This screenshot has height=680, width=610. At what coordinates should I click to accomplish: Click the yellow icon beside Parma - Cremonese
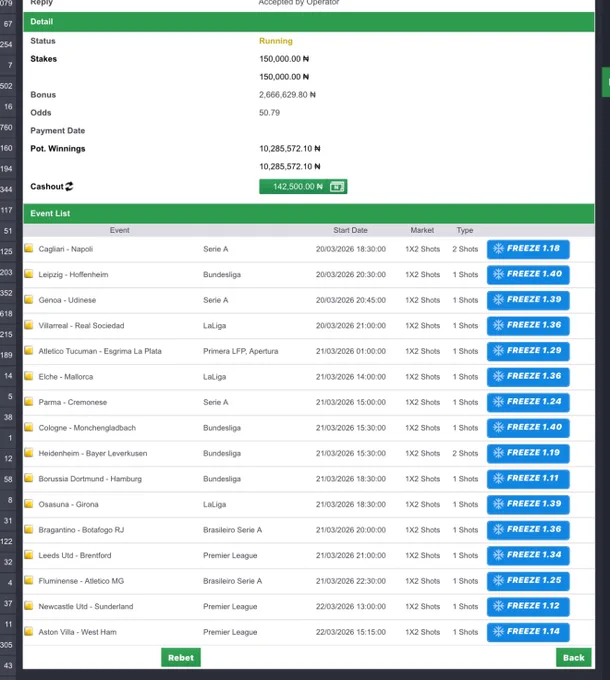tap(29, 402)
